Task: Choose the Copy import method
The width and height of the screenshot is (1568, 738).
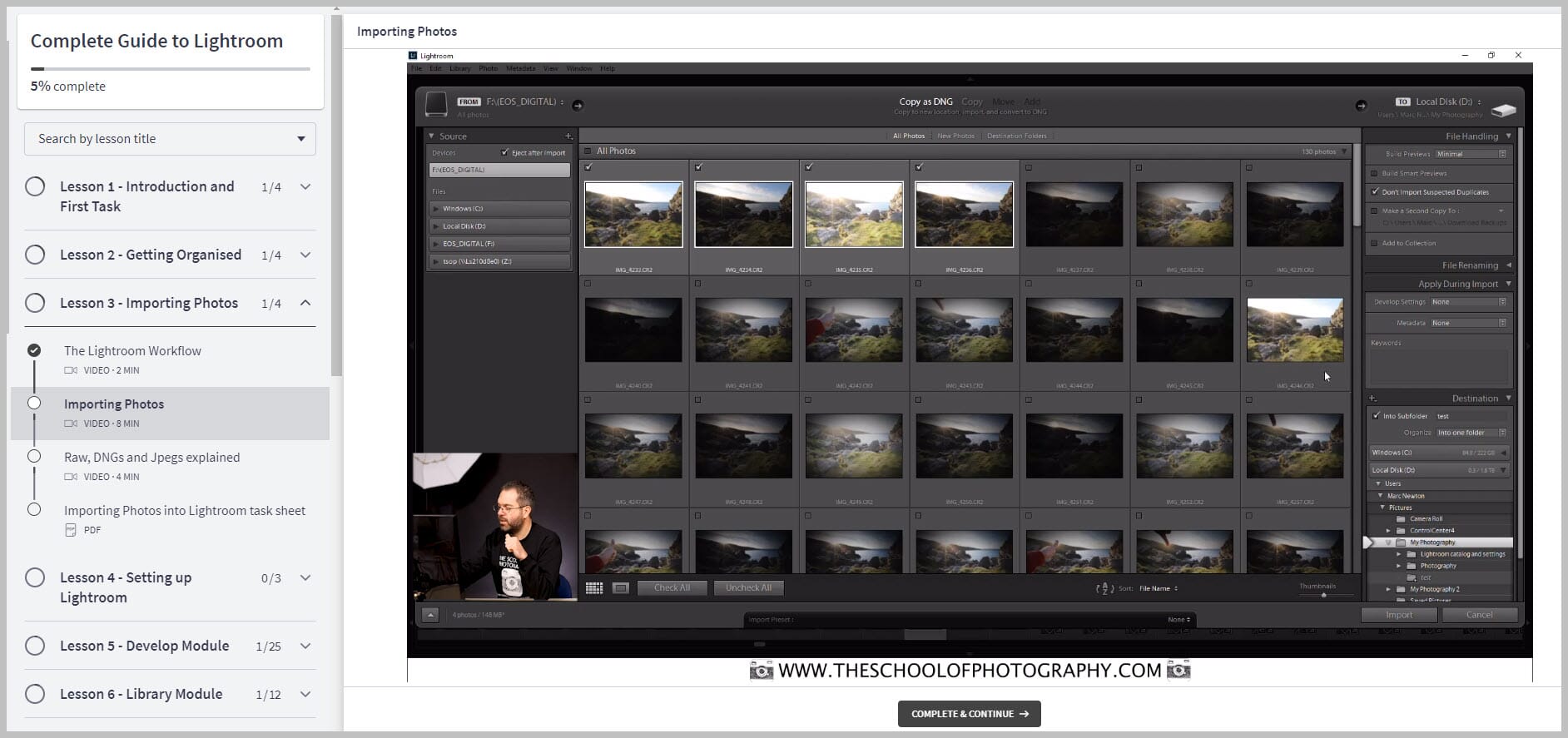Action: click(972, 102)
